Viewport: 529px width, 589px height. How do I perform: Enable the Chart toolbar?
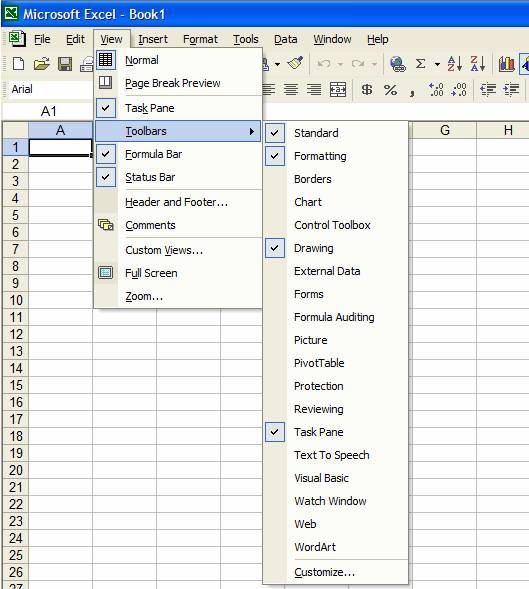tap(336, 202)
